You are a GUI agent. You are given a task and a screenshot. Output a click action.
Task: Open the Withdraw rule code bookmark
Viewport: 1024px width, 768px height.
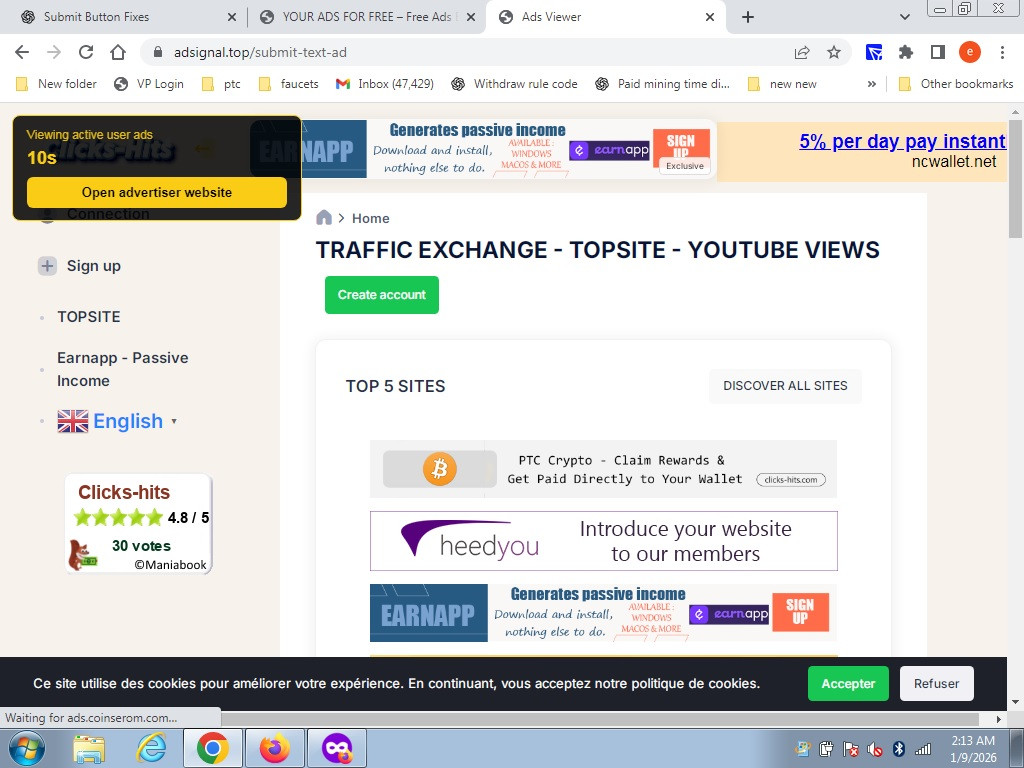pos(514,84)
